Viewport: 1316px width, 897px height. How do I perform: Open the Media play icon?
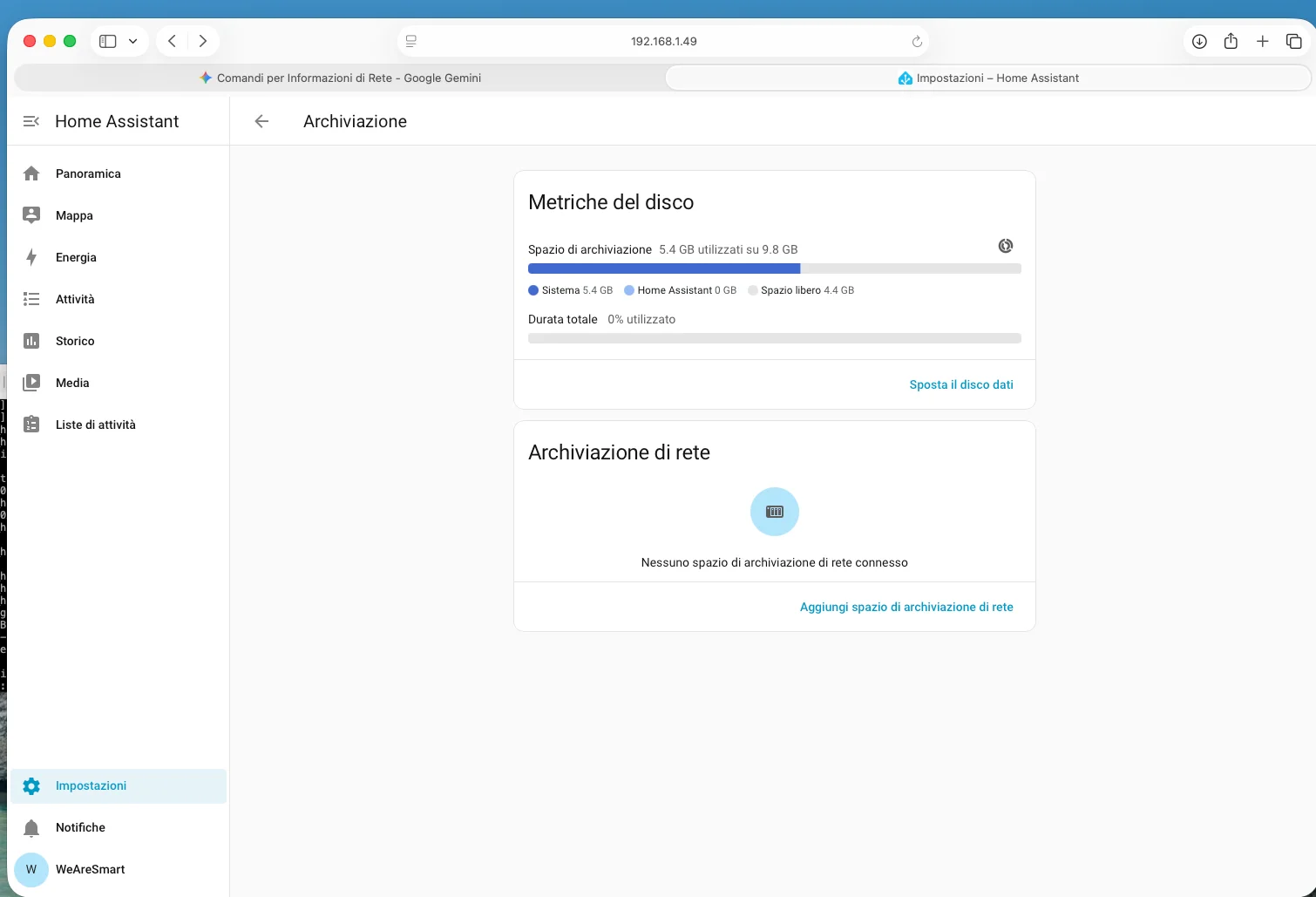coord(31,383)
